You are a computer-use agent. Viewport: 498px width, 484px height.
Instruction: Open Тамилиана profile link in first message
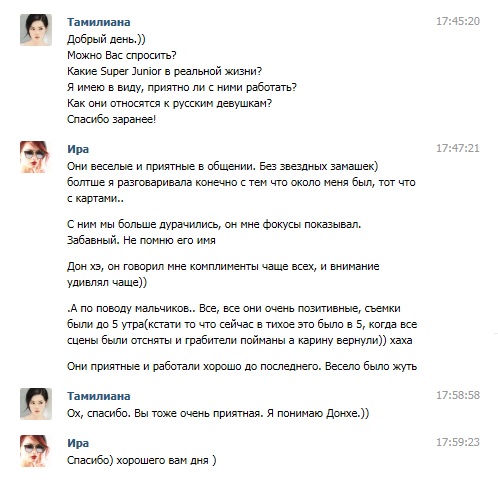[99, 22]
